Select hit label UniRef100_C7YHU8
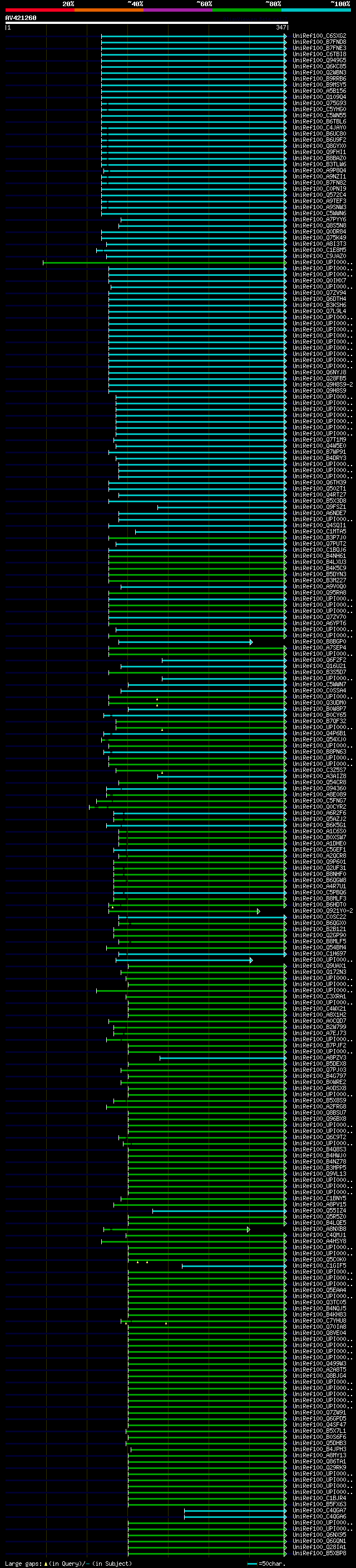Screen dimensions: 356x1568 319,1321
